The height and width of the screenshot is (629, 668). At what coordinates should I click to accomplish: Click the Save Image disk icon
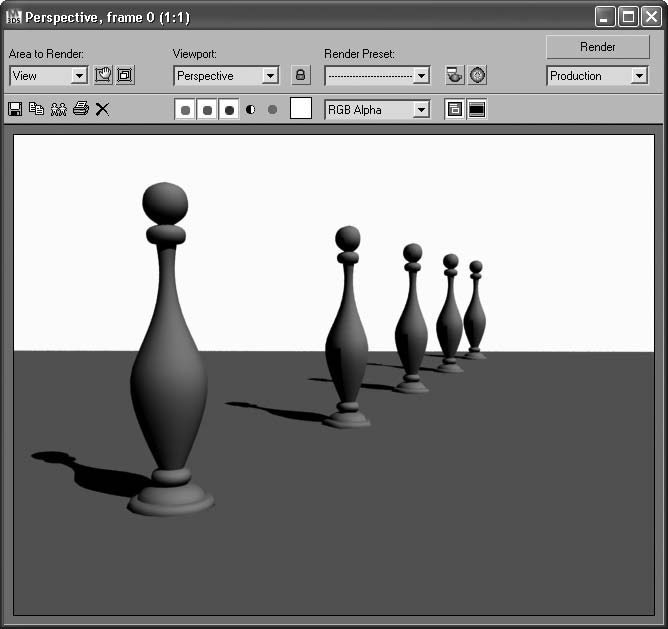point(15,109)
